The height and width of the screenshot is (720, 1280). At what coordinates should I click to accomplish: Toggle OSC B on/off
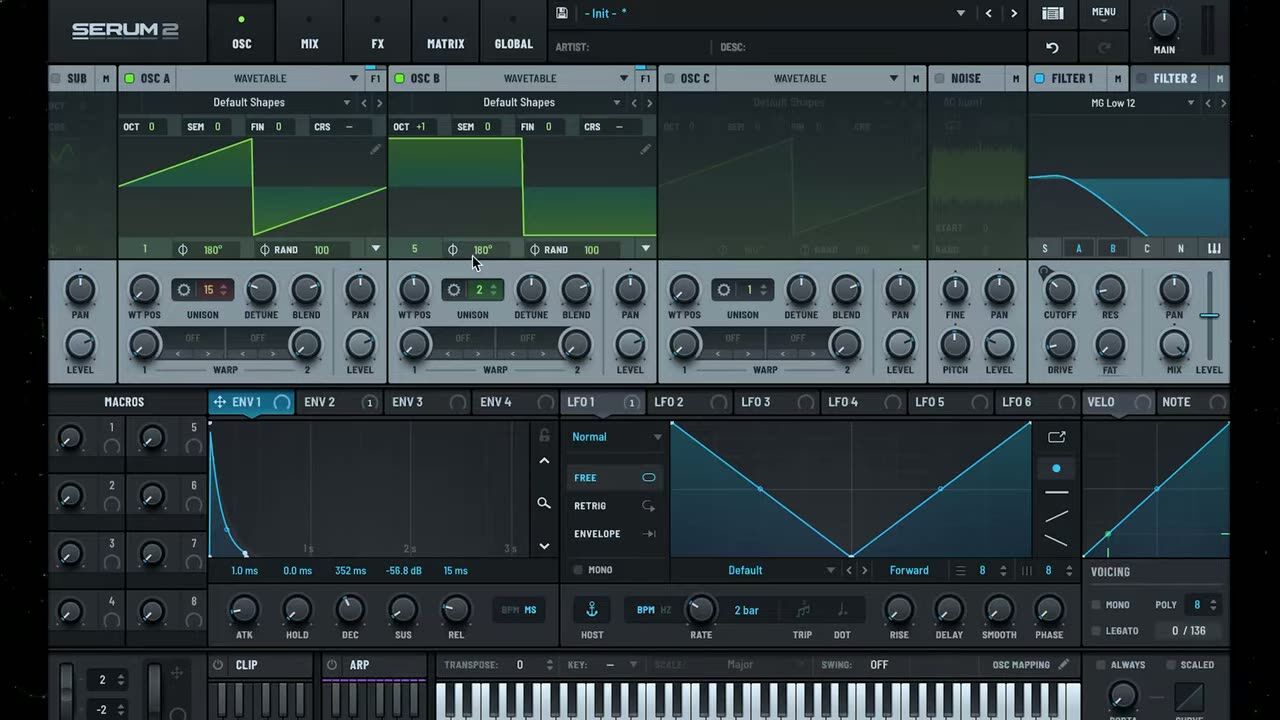(x=399, y=78)
